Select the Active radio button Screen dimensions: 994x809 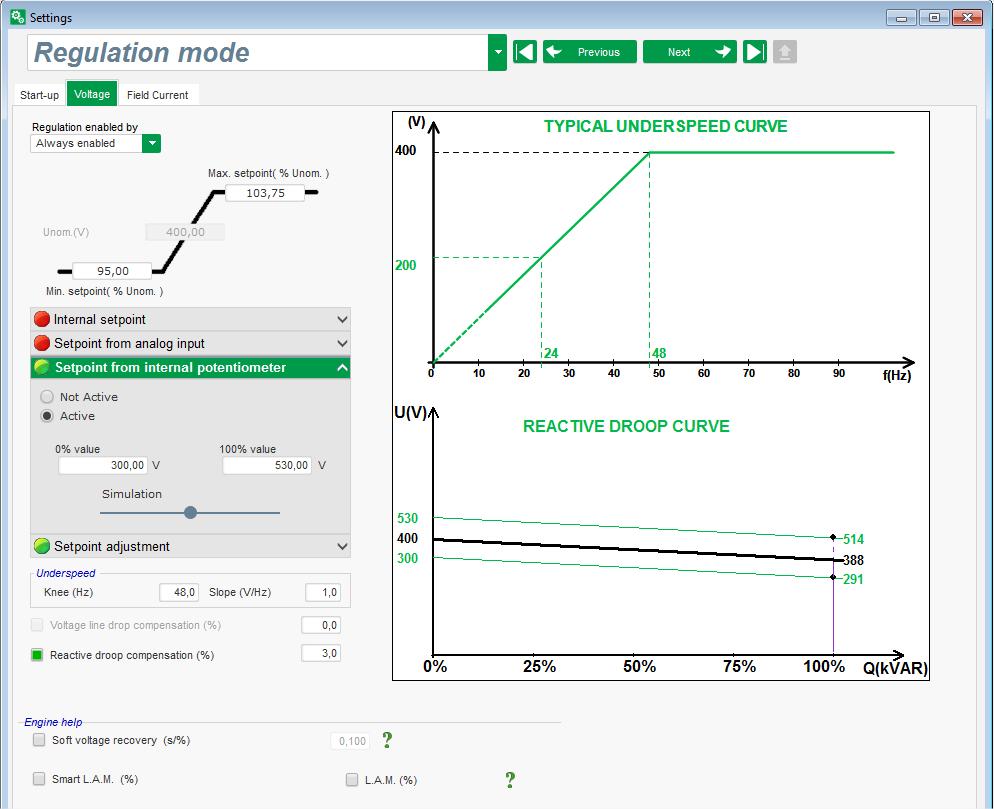[47, 416]
